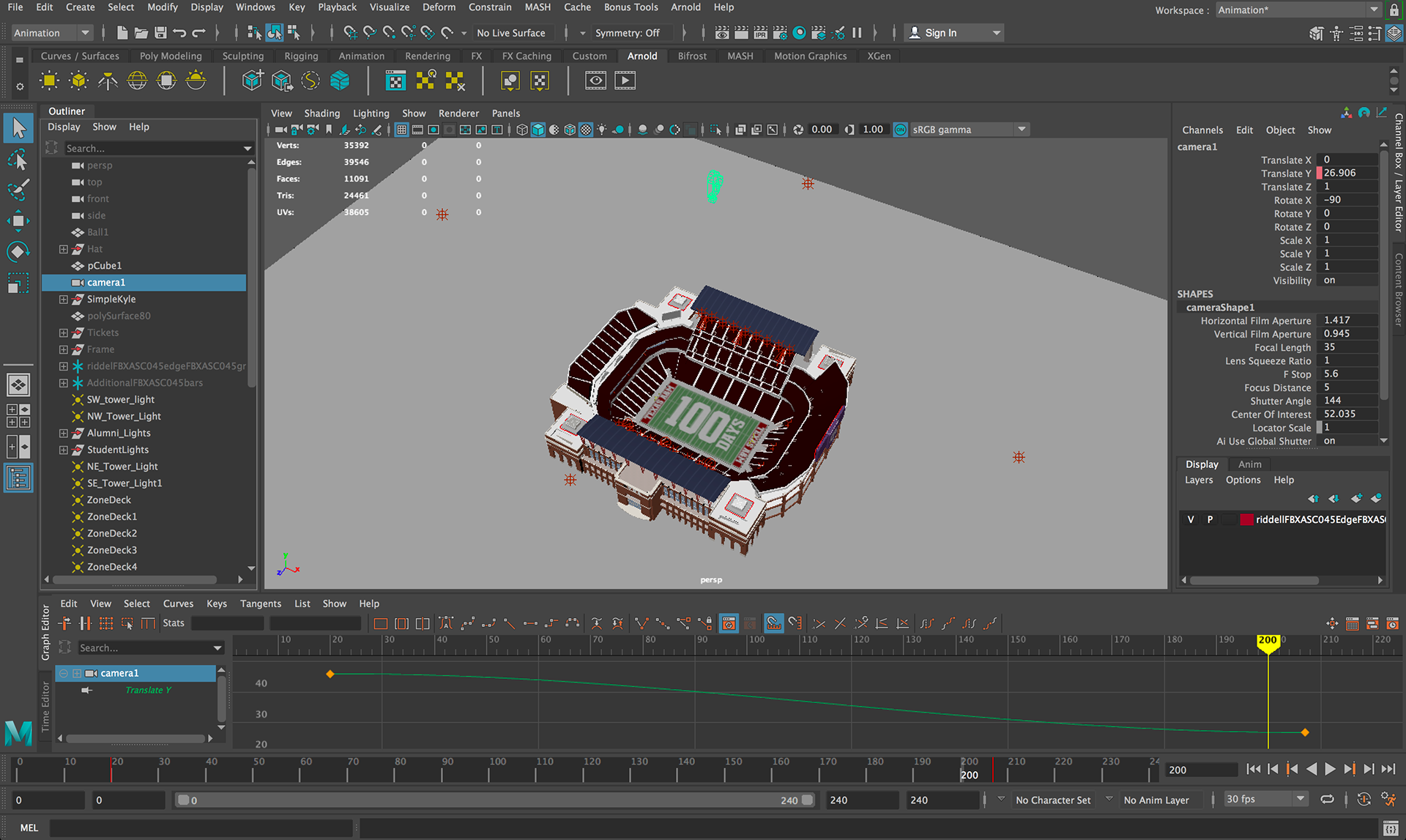
Task: Open the Tangents menu in Graph Editor
Action: tap(261, 603)
